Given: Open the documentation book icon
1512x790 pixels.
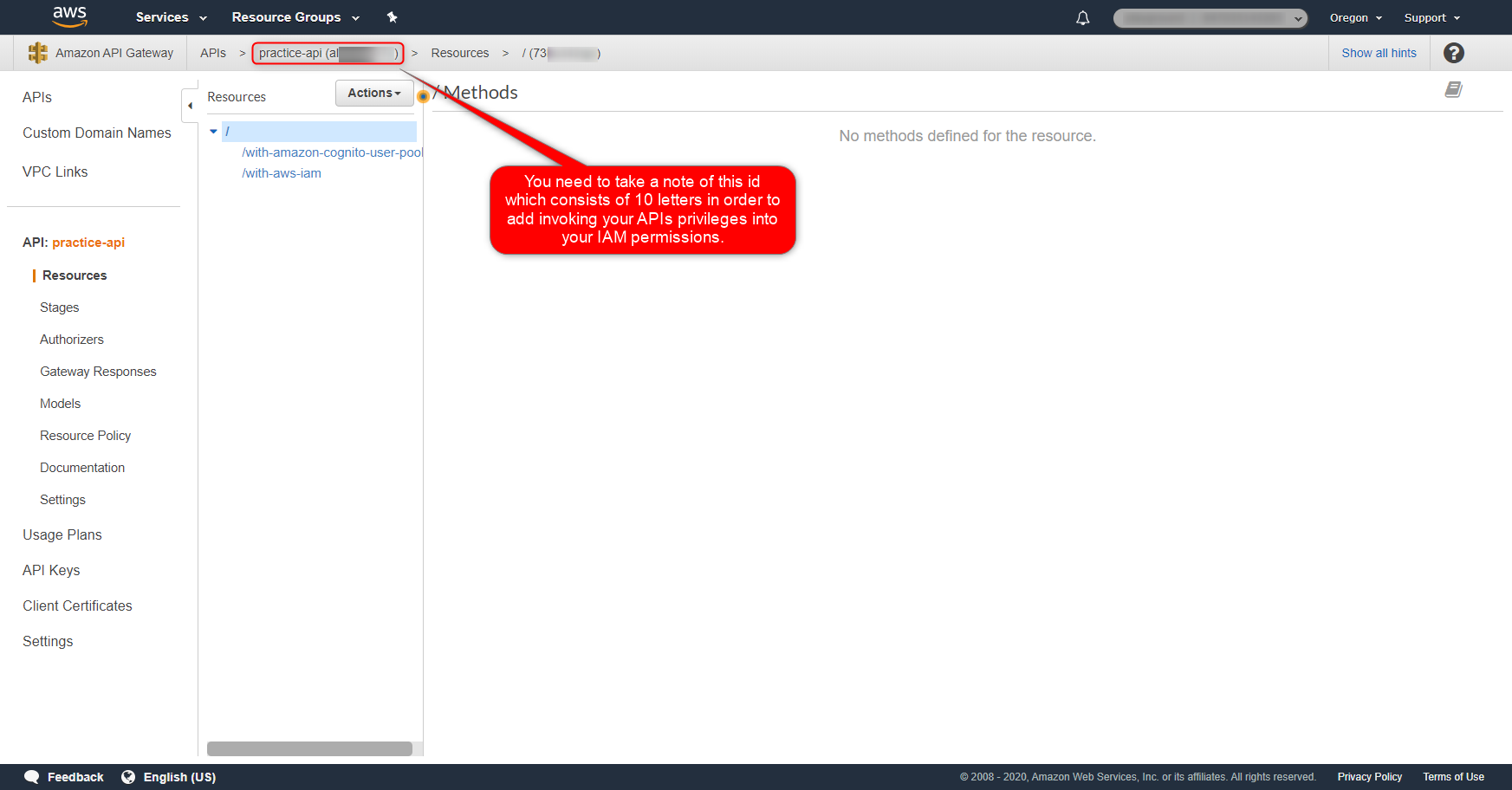Looking at the screenshot, I should pyautogui.click(x=1453, y=89).
